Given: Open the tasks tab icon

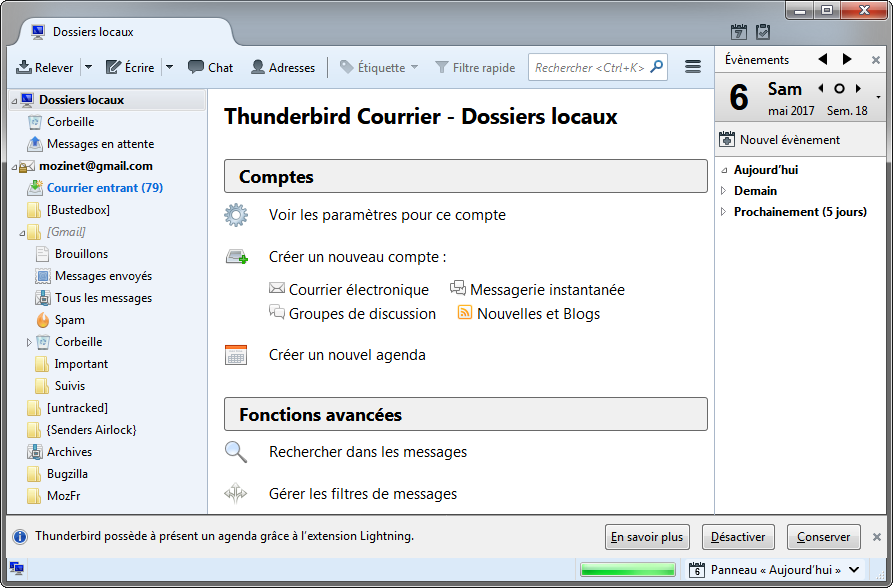Looking at the screenshot, I should [763, 32].
